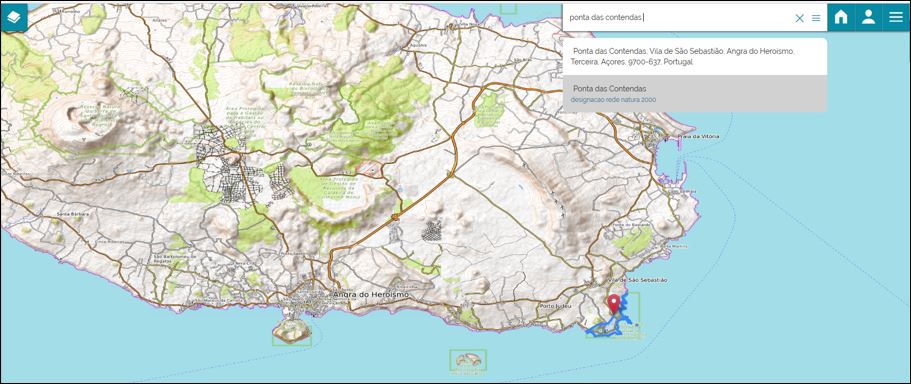The height and width of the screenshot is (384, 911).
Task: Click designacao rede natura 2000 subtitle
Action: pyautogui.click(x=614, y=100)
